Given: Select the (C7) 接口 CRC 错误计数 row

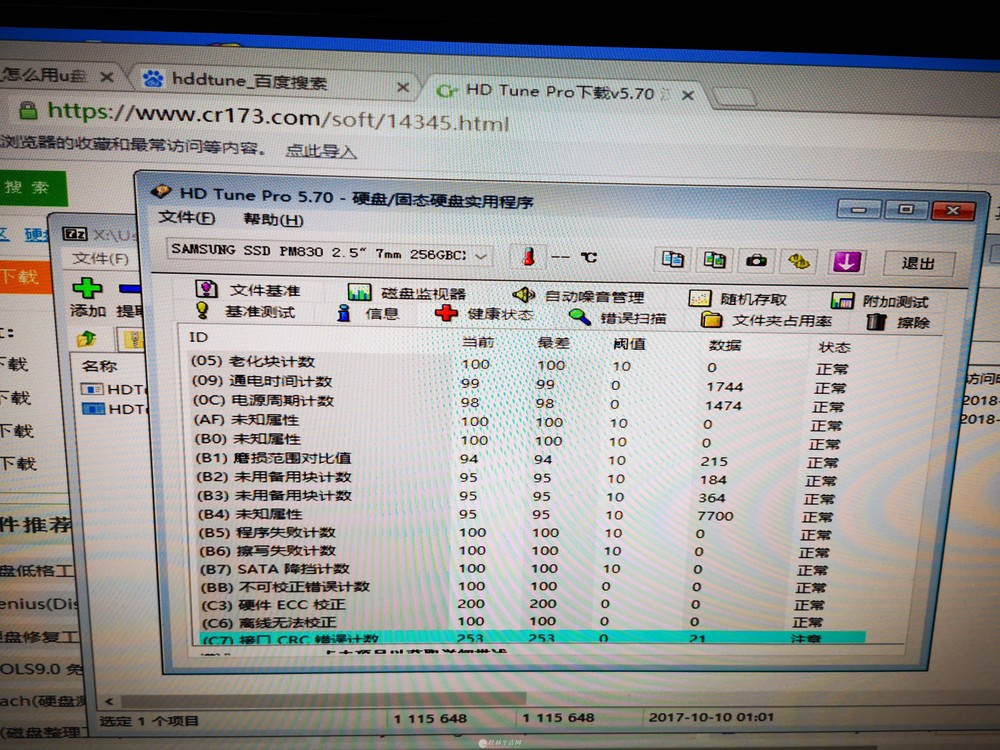Looking at the screenshot, I should [290, 638].
